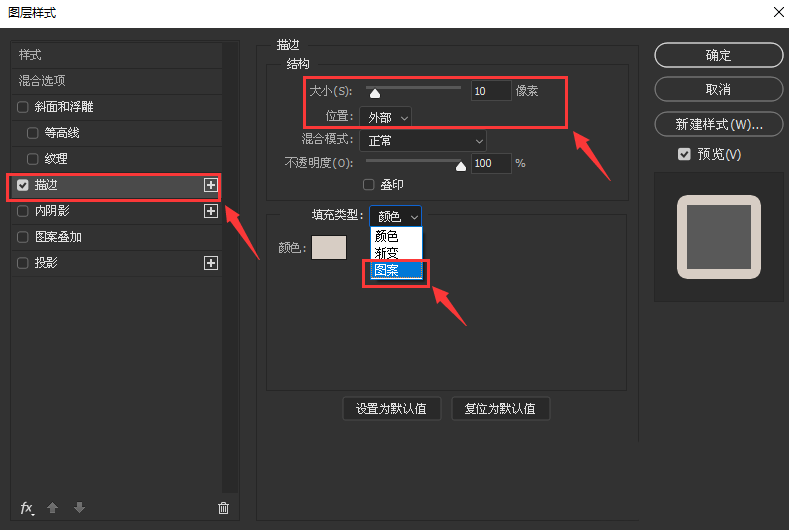
Task: Move effect up with up arrow icon
Action: 52,507
